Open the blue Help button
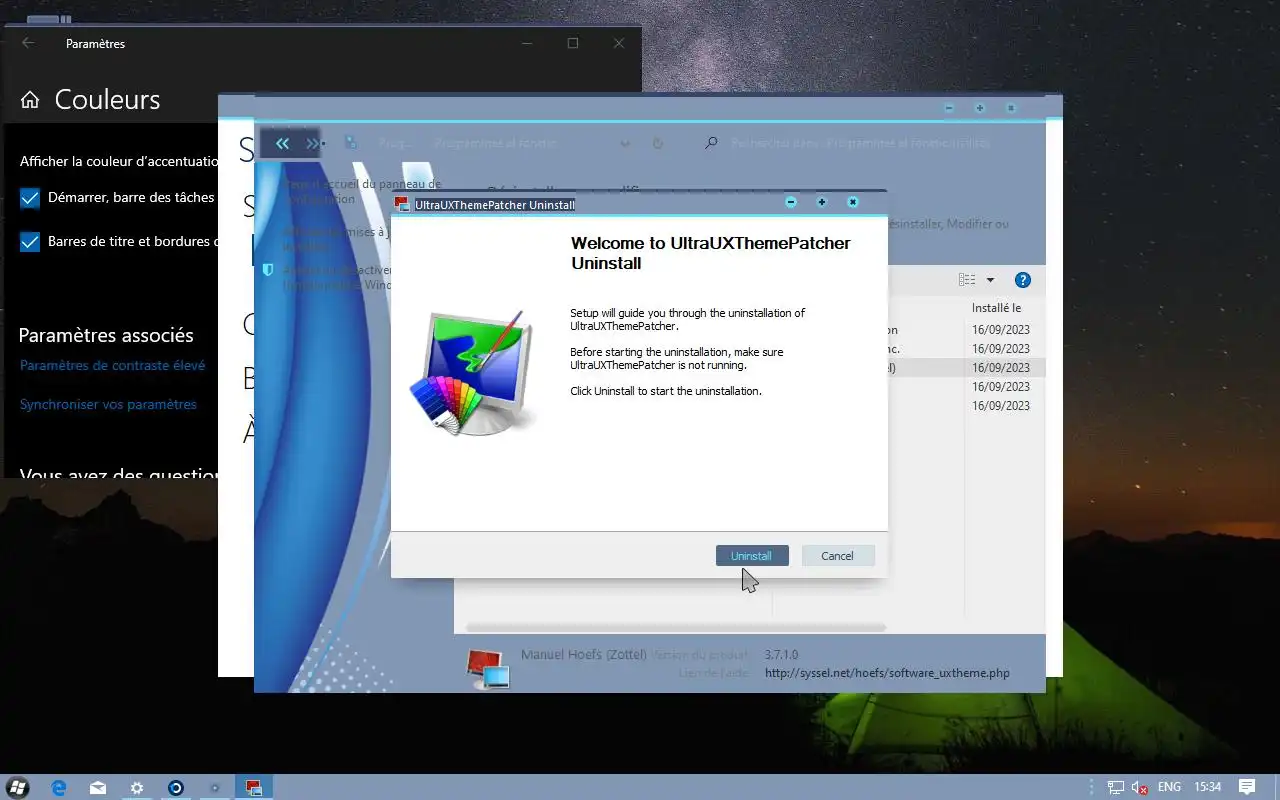Screen dimensions: 1280x800 point(1023,280)
